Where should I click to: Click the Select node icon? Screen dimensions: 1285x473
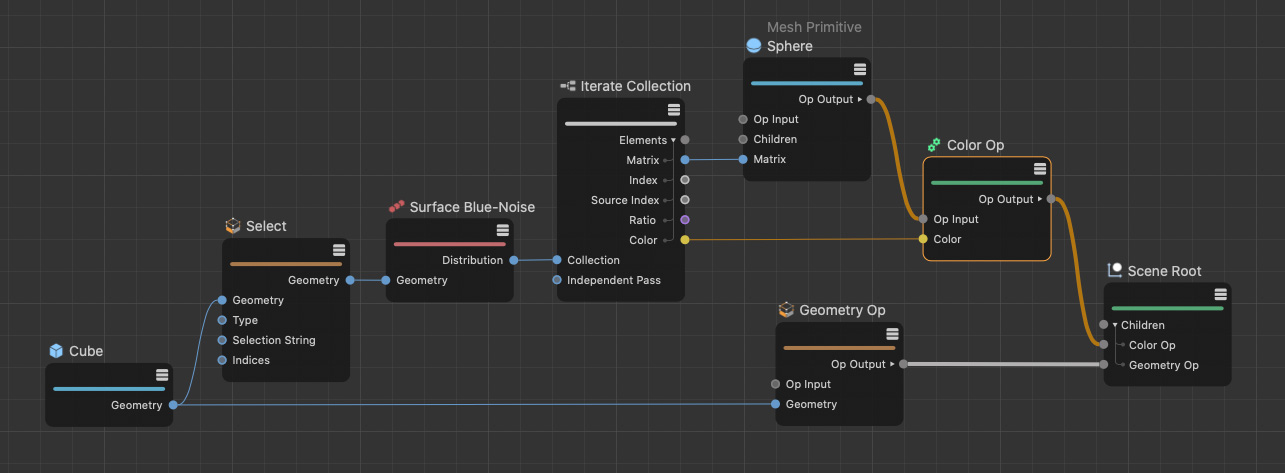pos(233,226)
